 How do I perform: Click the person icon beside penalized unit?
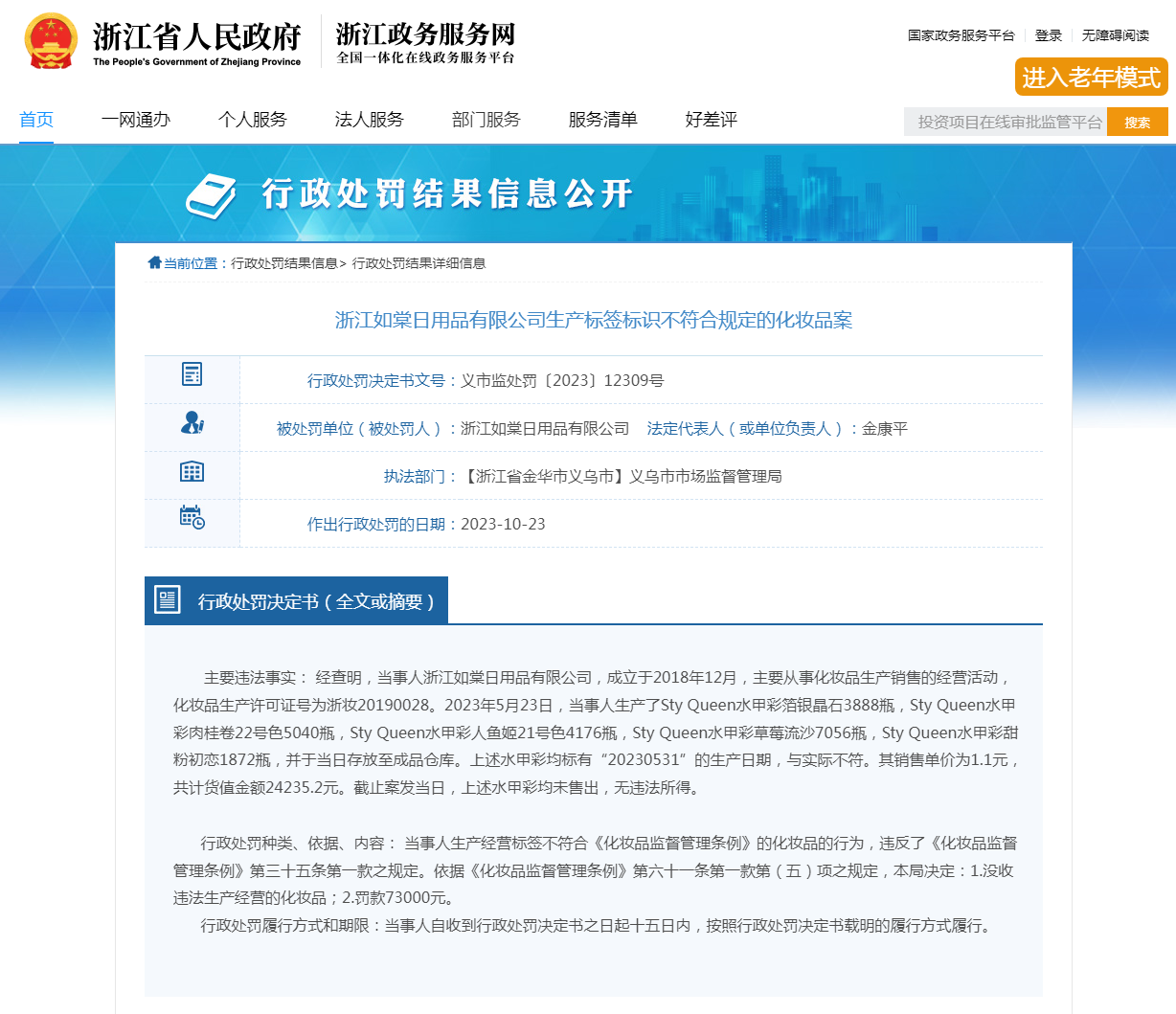point(192,422)
